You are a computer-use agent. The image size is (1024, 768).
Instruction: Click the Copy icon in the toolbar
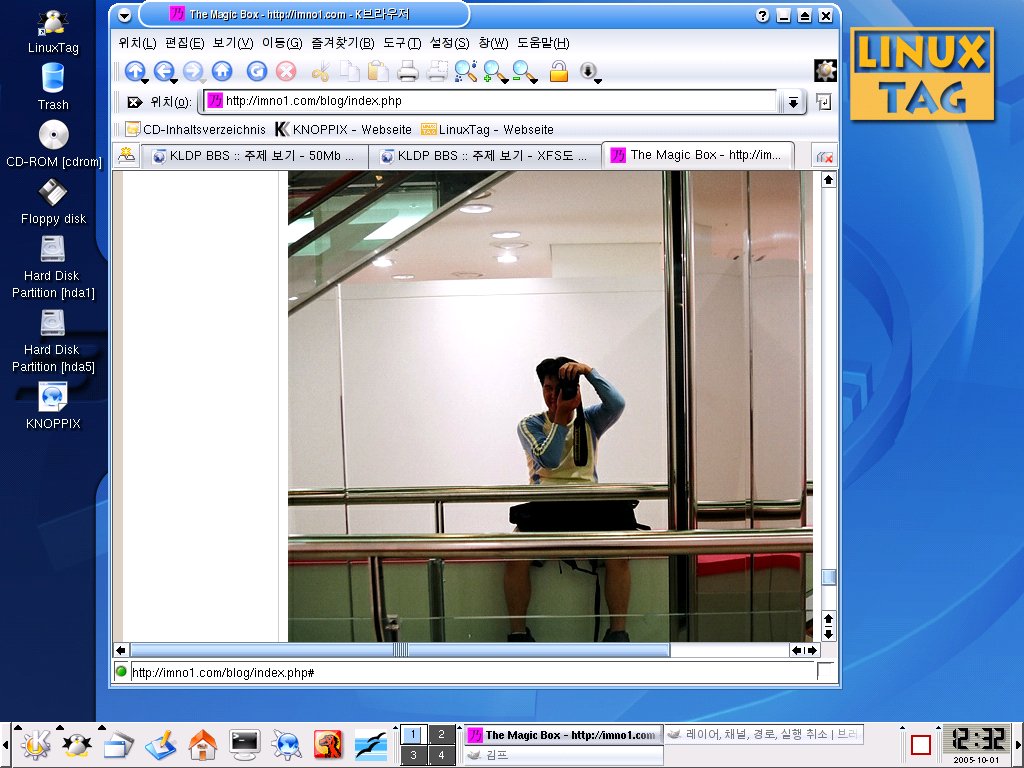(349, 71)
